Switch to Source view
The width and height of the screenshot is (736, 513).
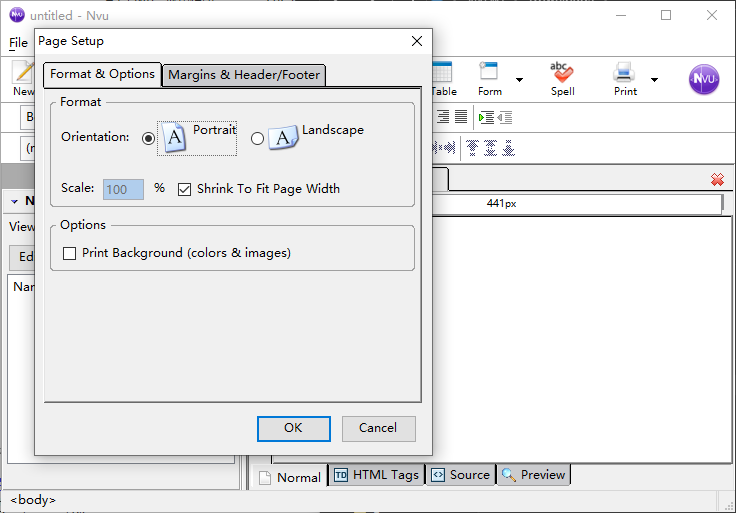click(x=460, y=475)
